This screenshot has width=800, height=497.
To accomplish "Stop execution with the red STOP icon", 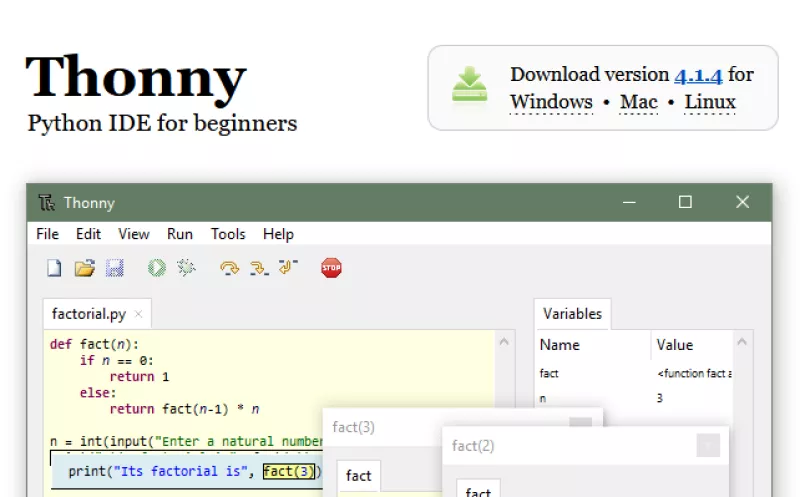I will coord(331,268).
